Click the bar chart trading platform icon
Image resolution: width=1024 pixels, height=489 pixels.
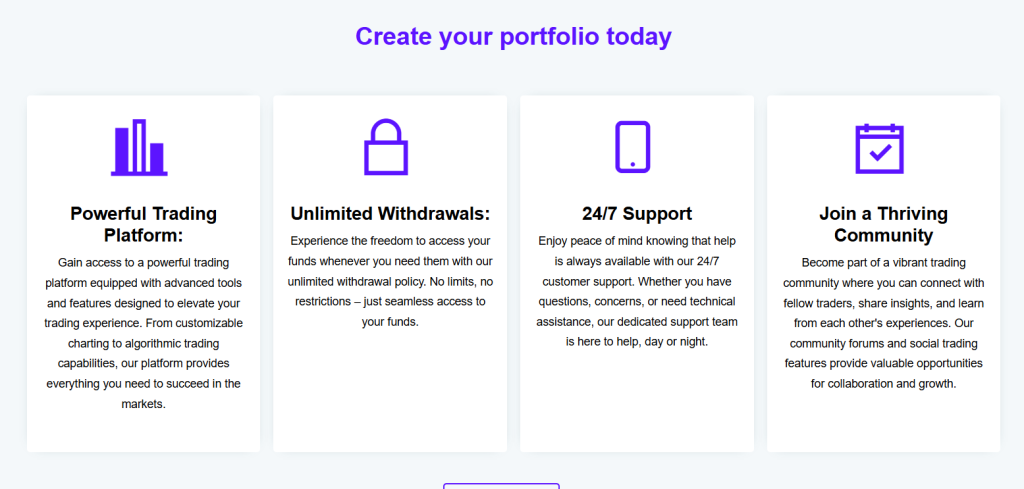tap(139, 148)
